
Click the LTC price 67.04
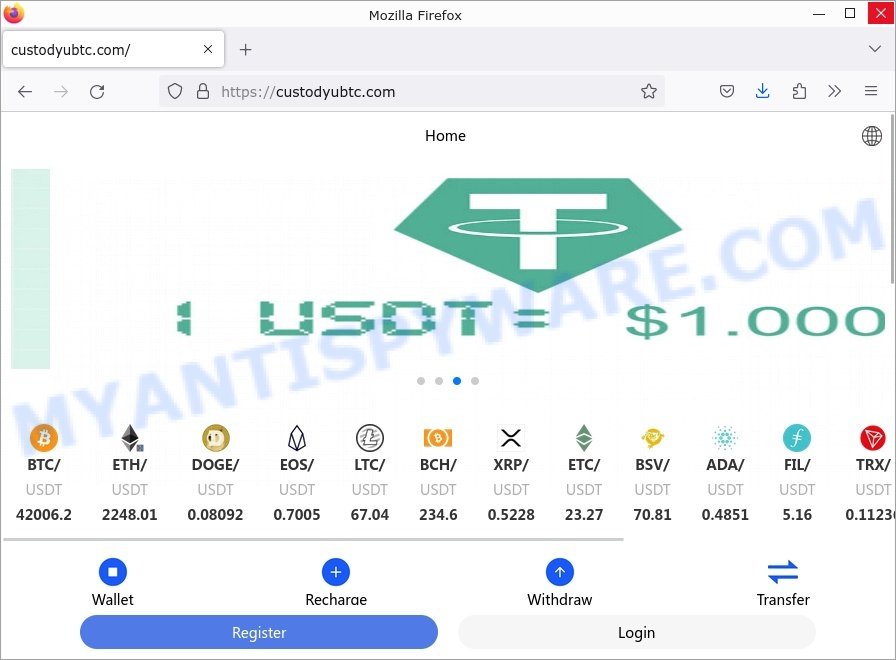click(x=370, y=515)
